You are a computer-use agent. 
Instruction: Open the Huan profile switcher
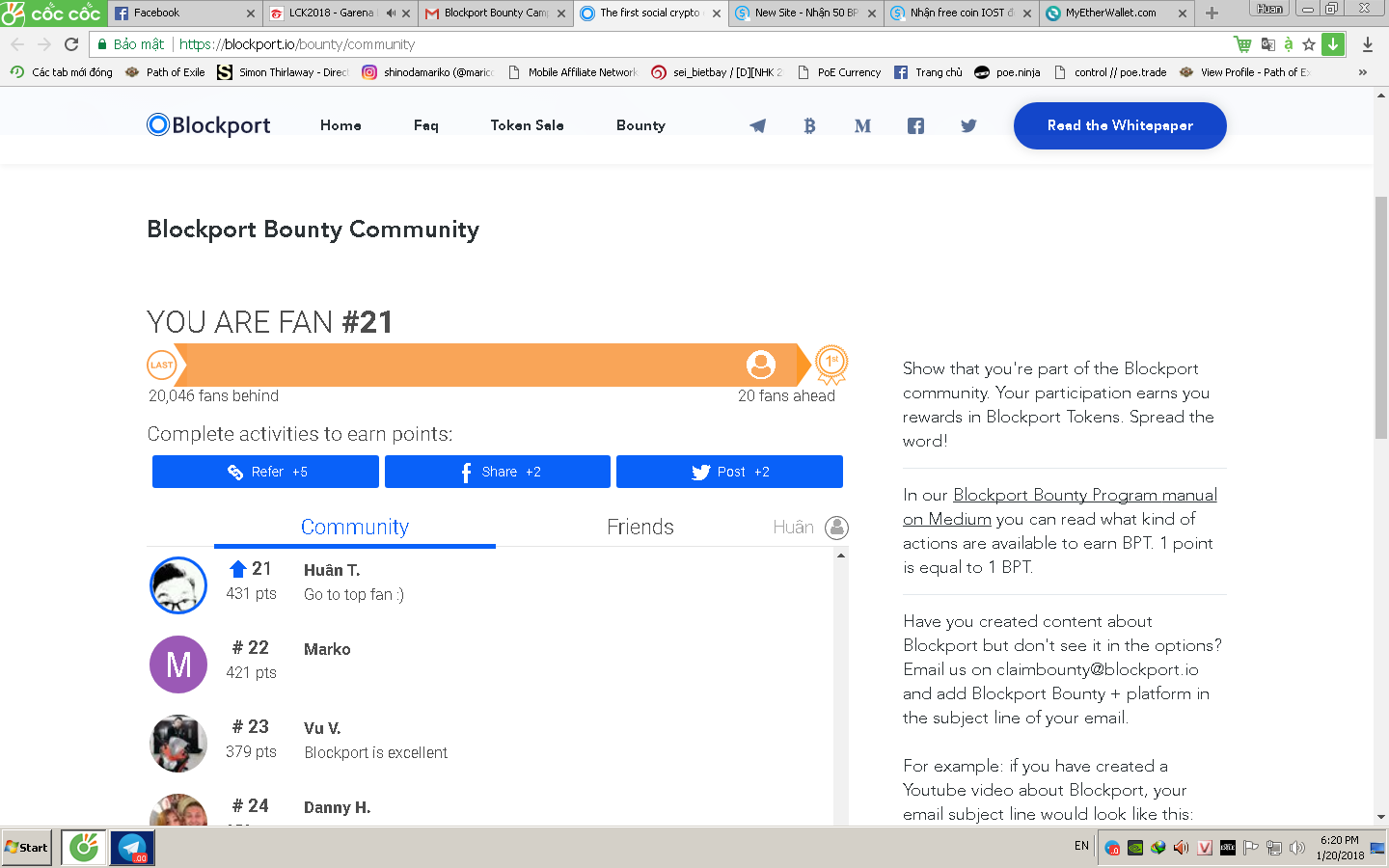[1269, 9]
